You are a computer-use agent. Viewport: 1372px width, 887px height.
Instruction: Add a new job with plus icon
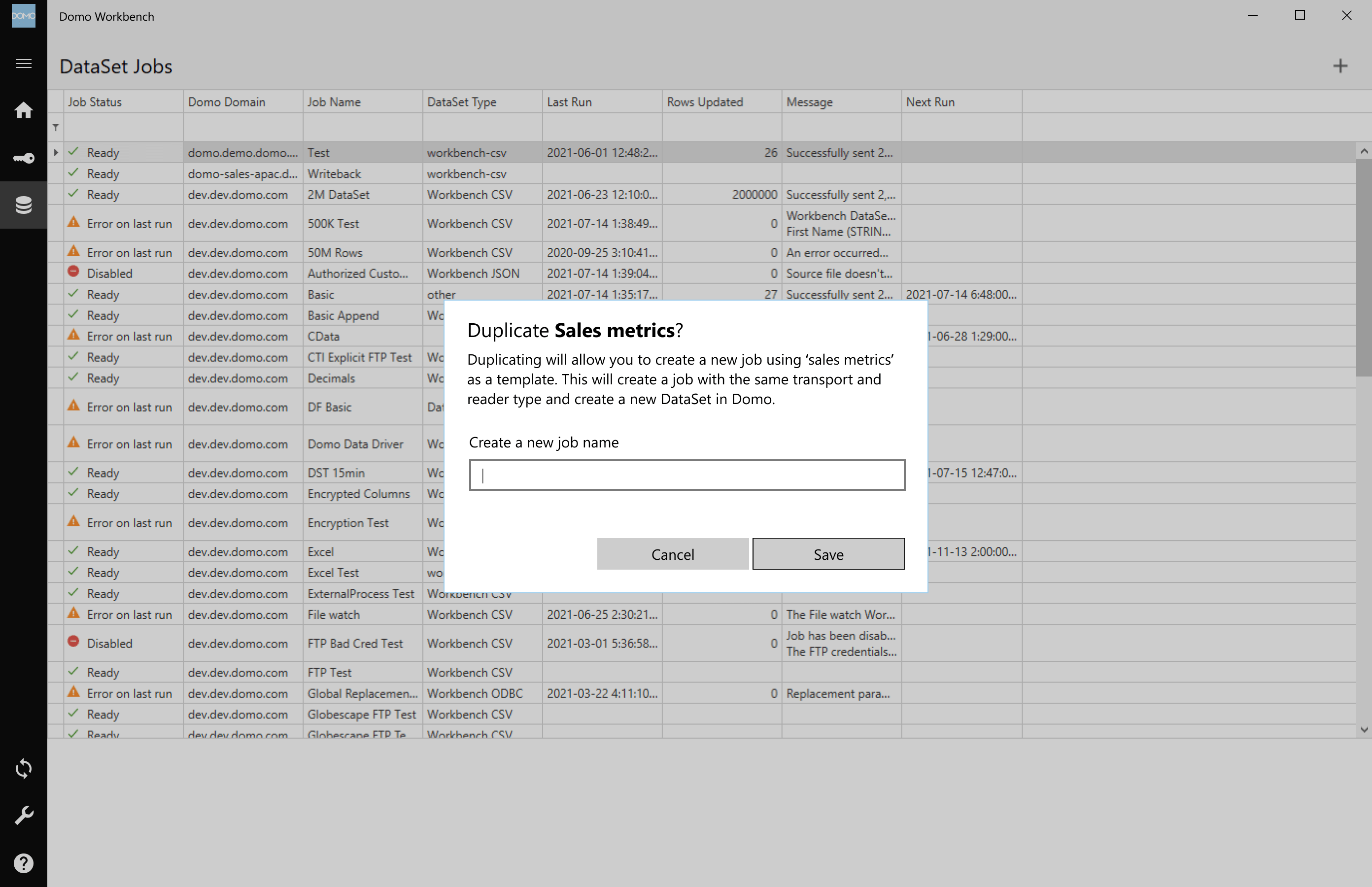[x=1340, y=66]
